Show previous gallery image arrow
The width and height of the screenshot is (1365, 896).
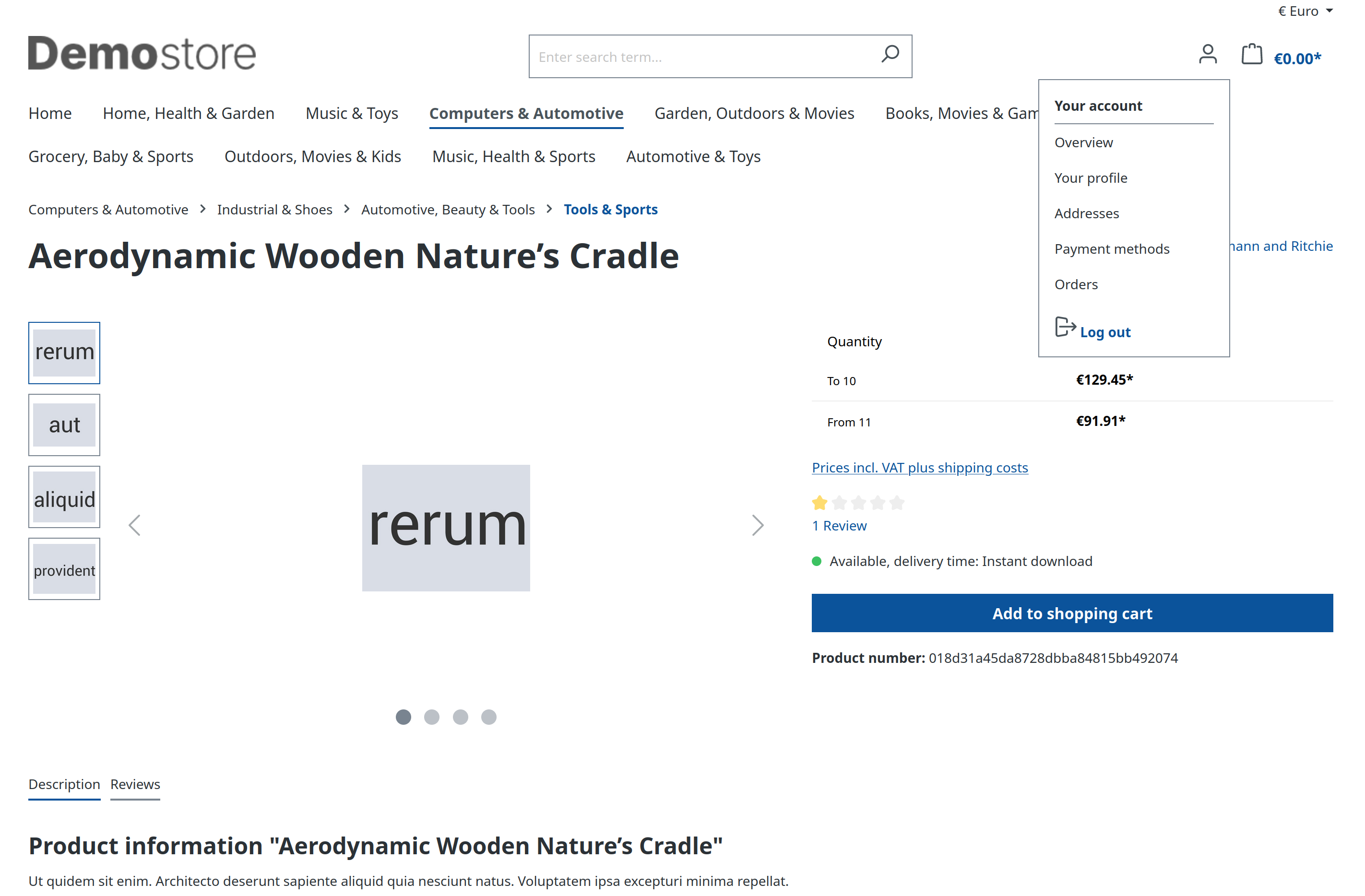pos(134,525)
